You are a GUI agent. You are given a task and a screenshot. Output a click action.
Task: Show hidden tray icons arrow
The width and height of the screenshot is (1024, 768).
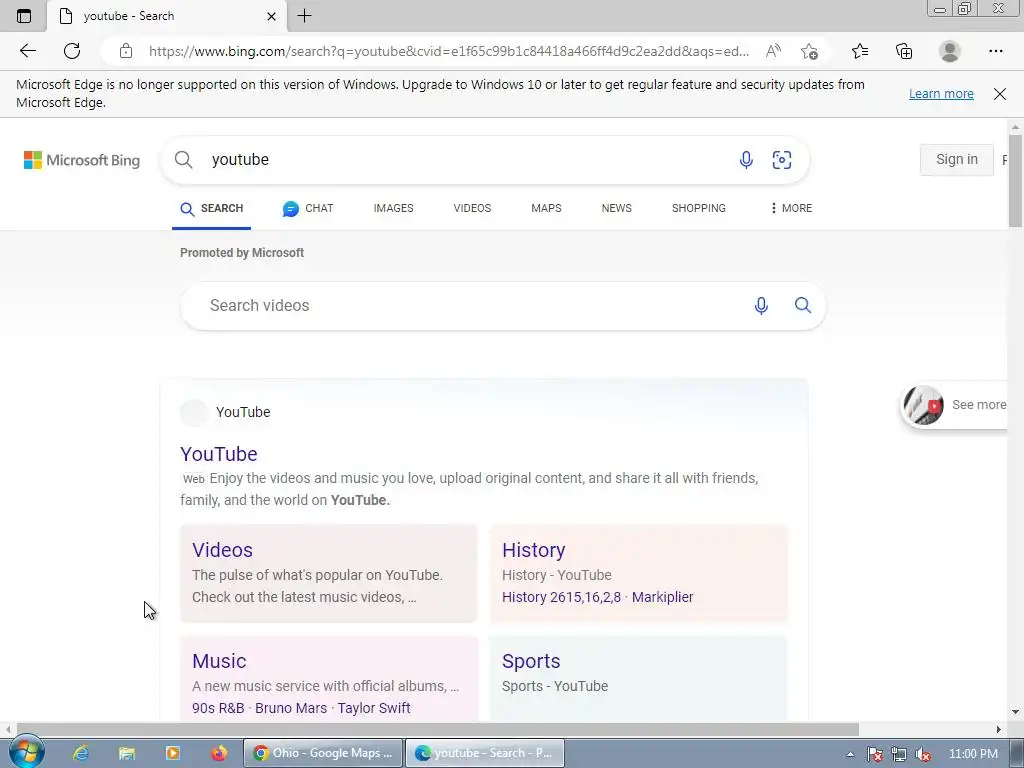850,754
